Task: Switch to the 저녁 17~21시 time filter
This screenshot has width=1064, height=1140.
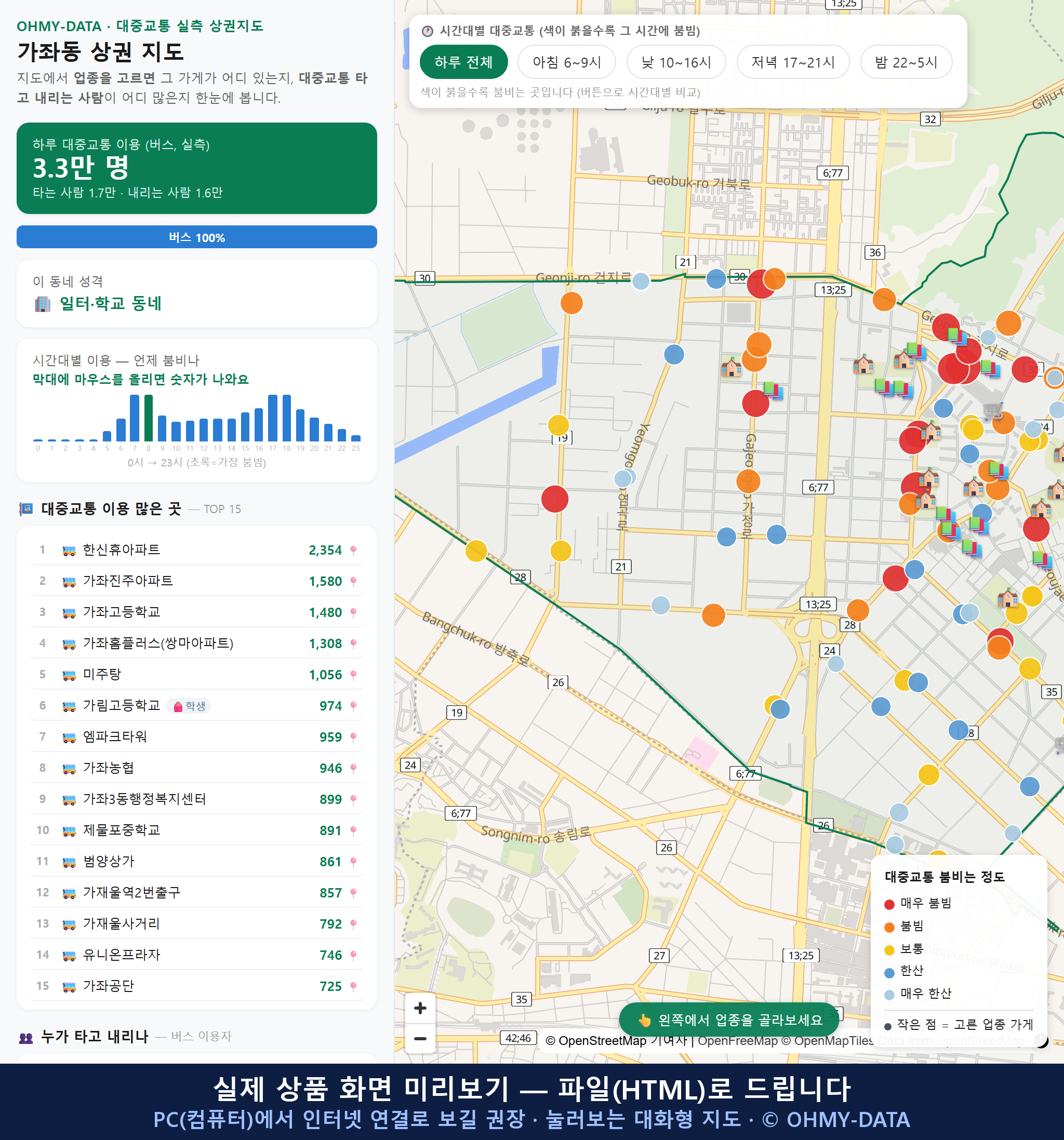Action: click(x=793, y=62)
